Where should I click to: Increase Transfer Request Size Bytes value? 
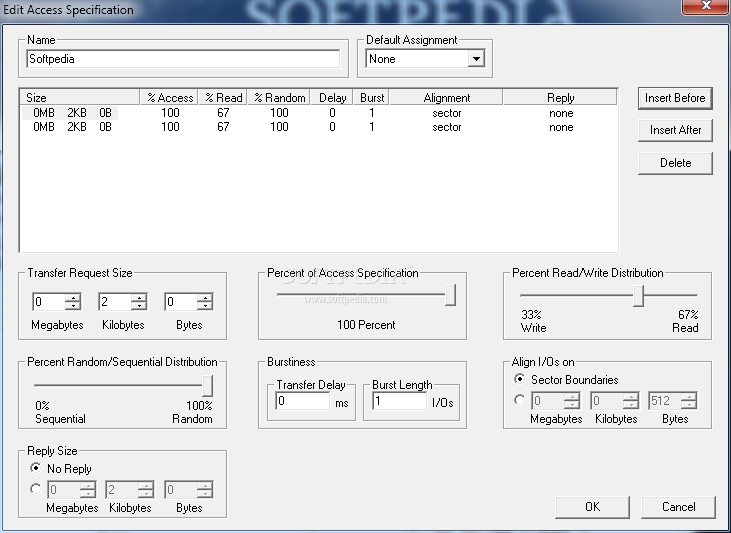tap(205, 298)
